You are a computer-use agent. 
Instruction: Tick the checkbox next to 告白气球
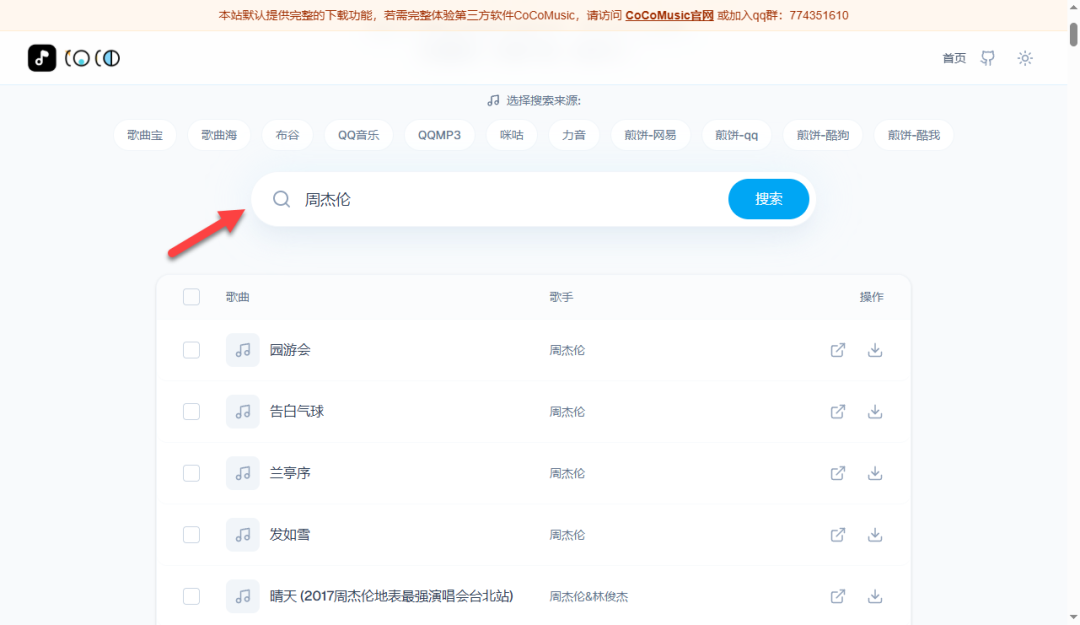click(x=191, y=411)
